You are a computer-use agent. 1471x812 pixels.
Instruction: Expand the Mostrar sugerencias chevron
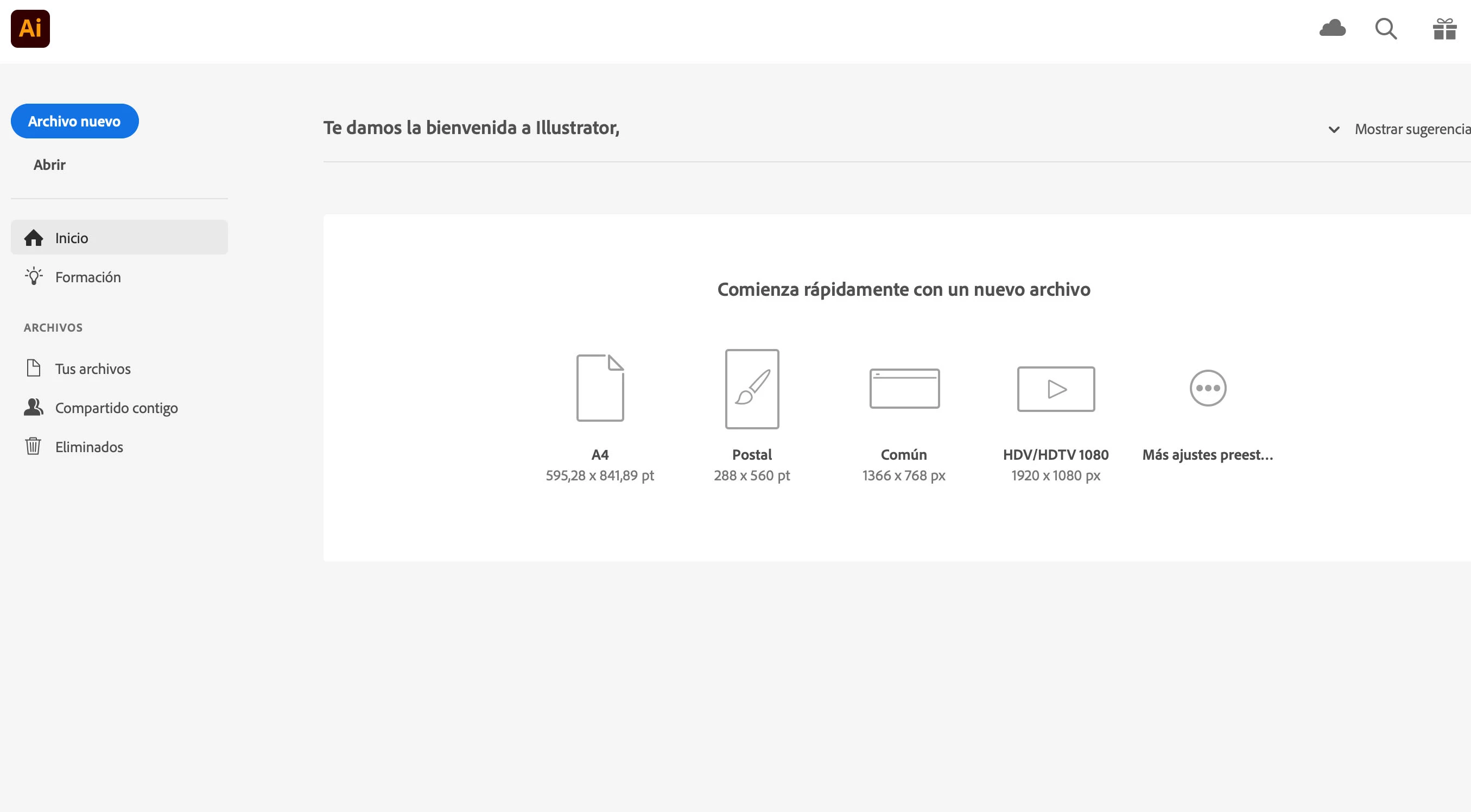click(1334, 130)
